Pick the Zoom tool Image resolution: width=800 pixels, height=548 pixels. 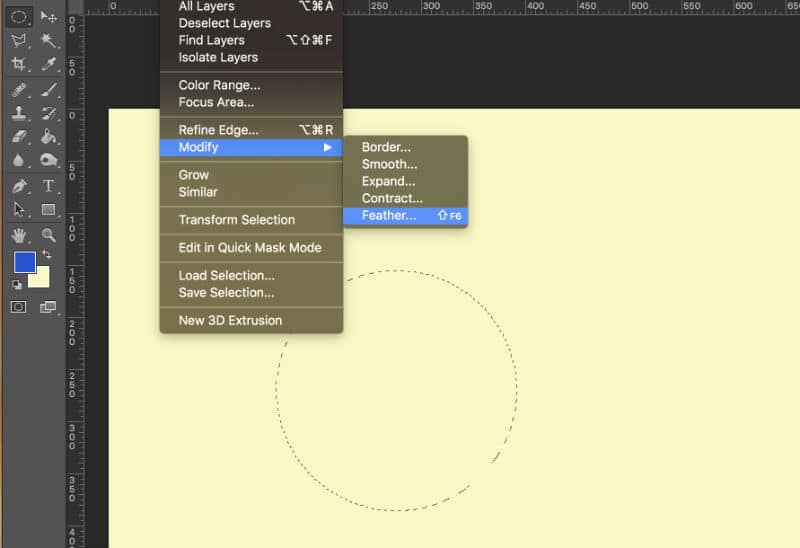(48, 235)
